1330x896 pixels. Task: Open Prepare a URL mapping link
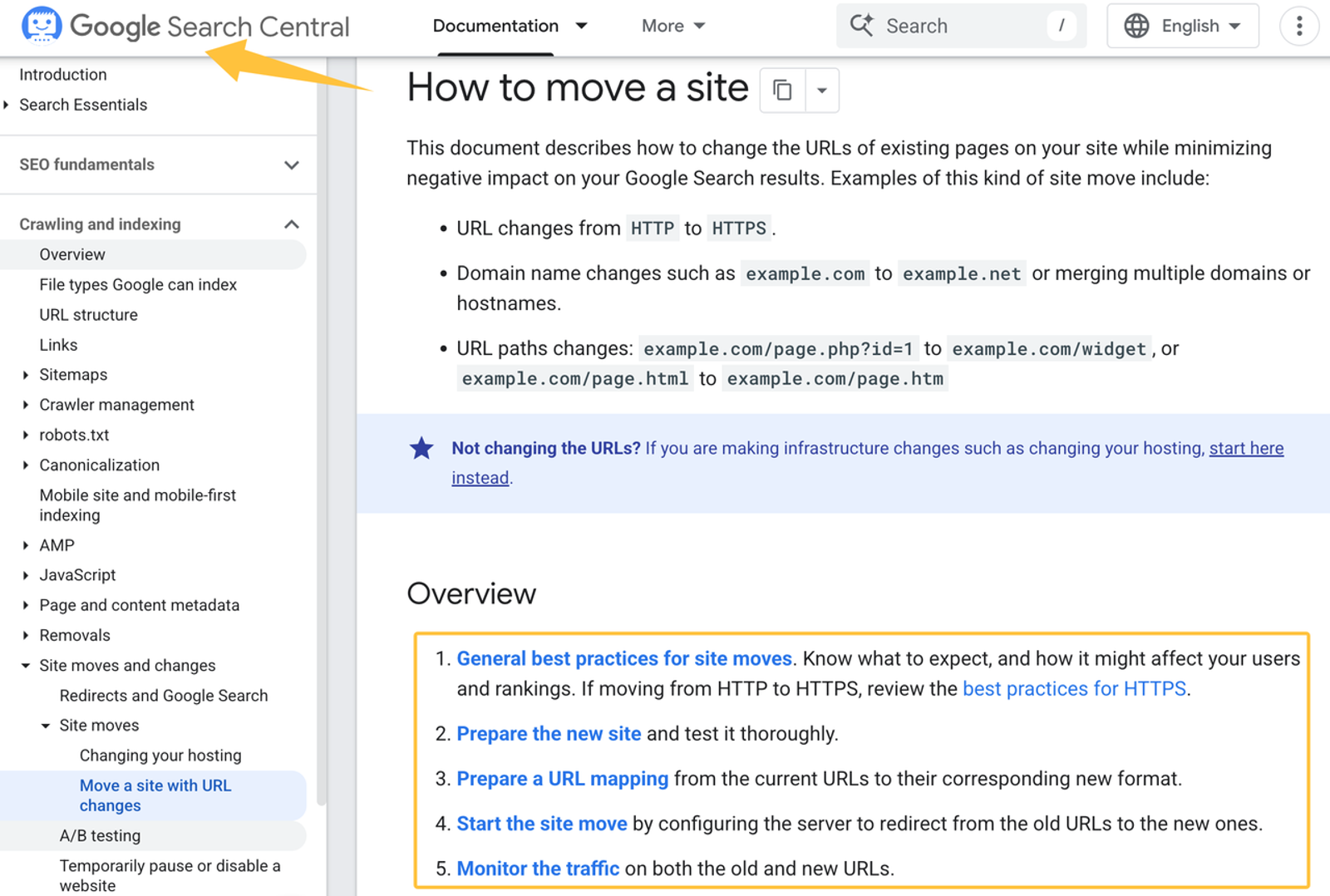(x=562, y=778)
